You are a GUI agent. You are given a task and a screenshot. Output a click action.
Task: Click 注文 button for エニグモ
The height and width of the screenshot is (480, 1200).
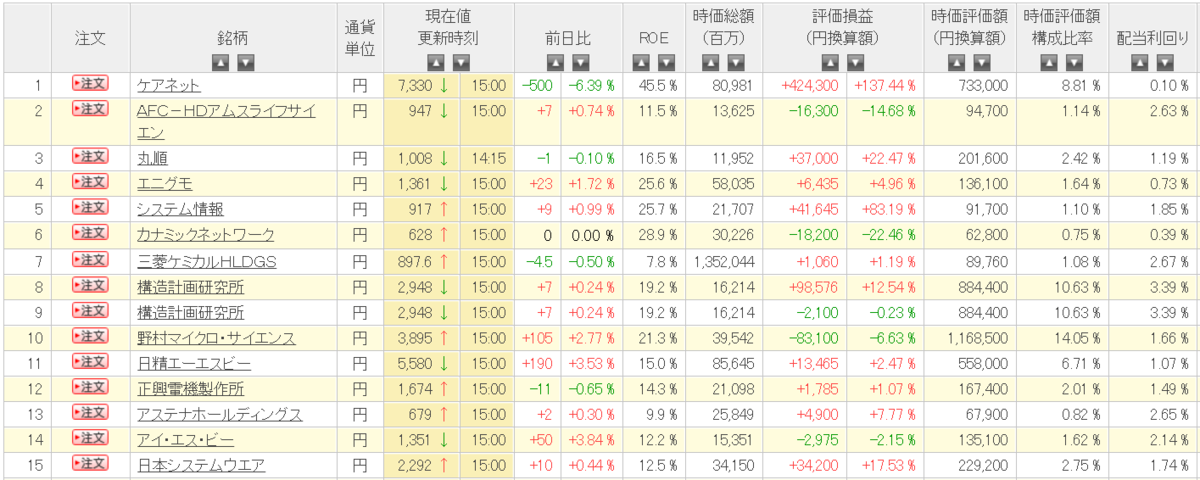(90, 181)
